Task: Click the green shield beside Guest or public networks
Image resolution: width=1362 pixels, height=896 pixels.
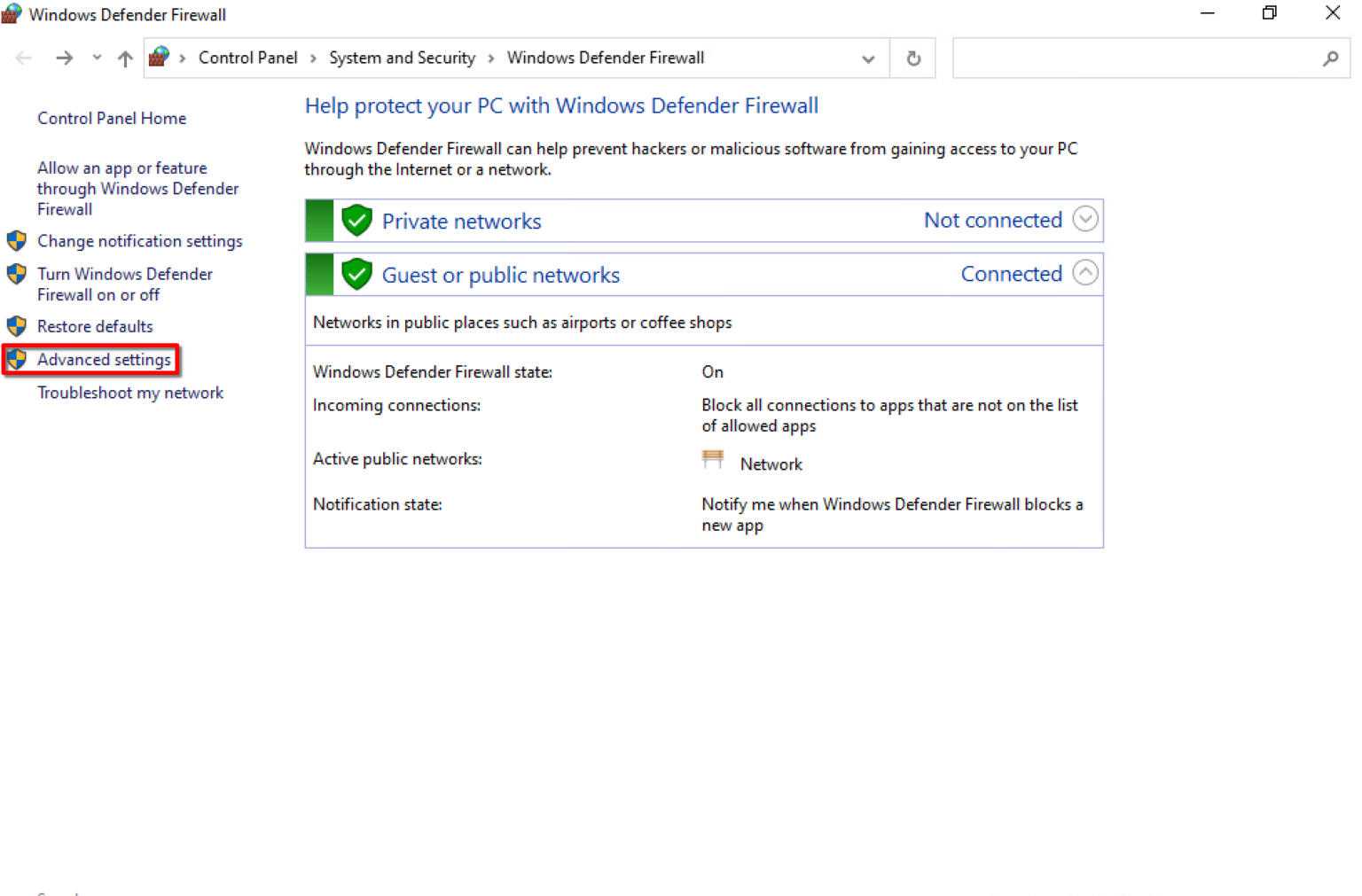Action: [356, 275]
